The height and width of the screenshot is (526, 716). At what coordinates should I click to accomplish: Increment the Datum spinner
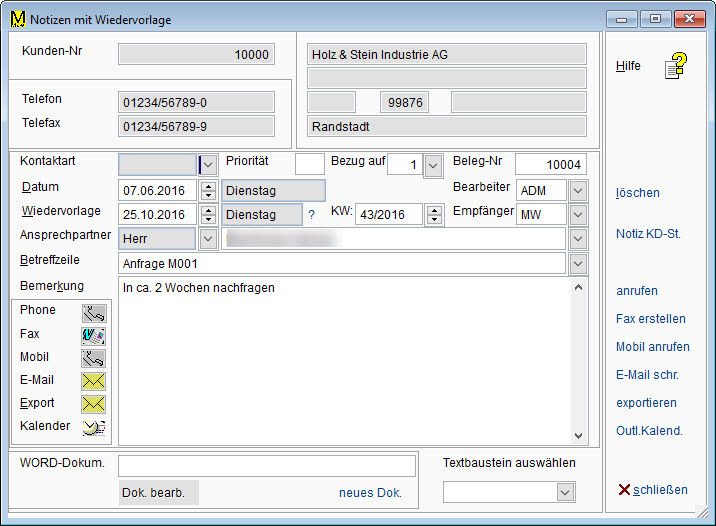208,185
